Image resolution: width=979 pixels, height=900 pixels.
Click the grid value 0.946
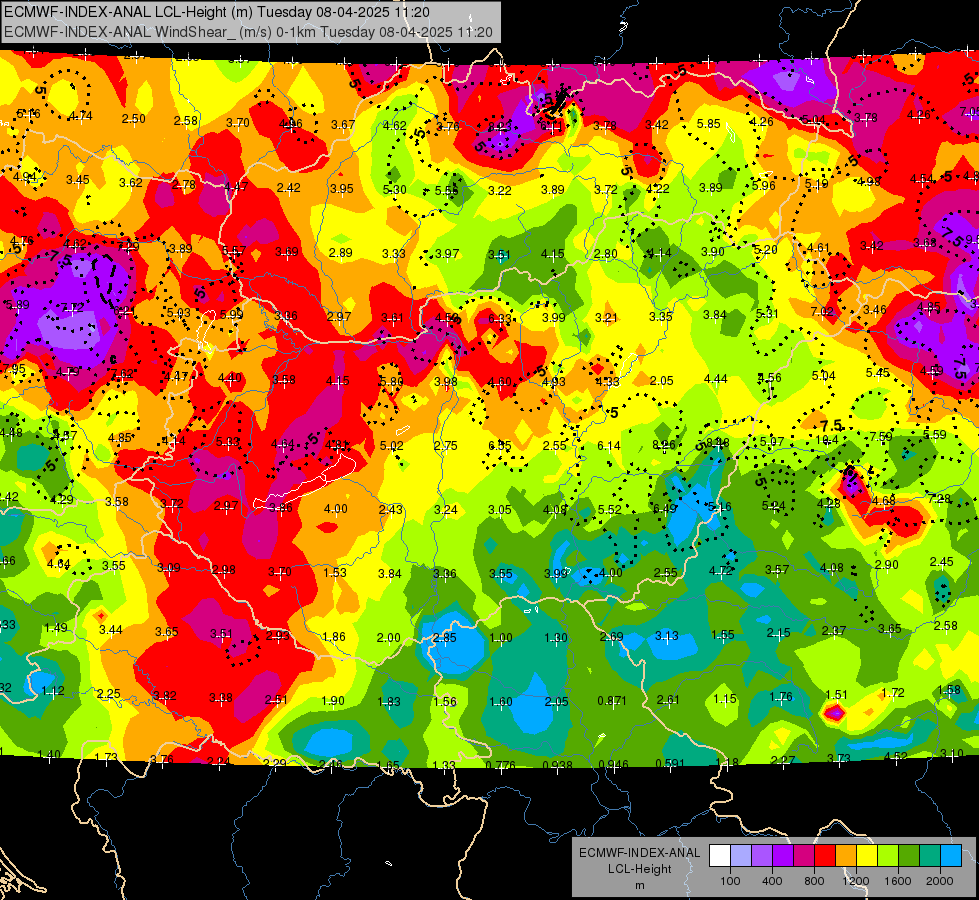pyautogui.click(x=613, y=764)
